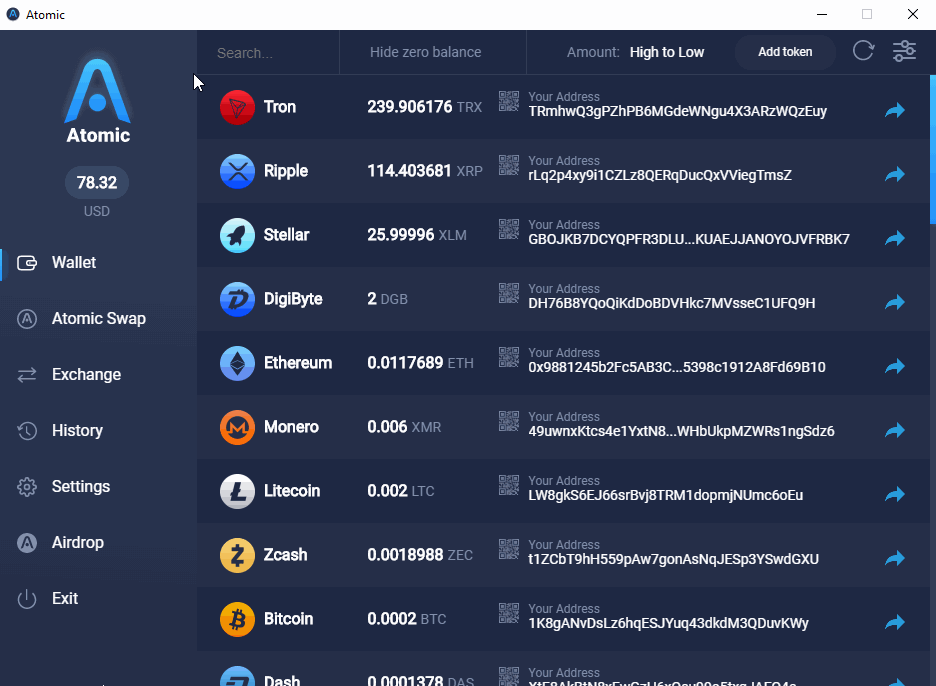
Task: Click the Monero coin name
Action: coord(291,427)
